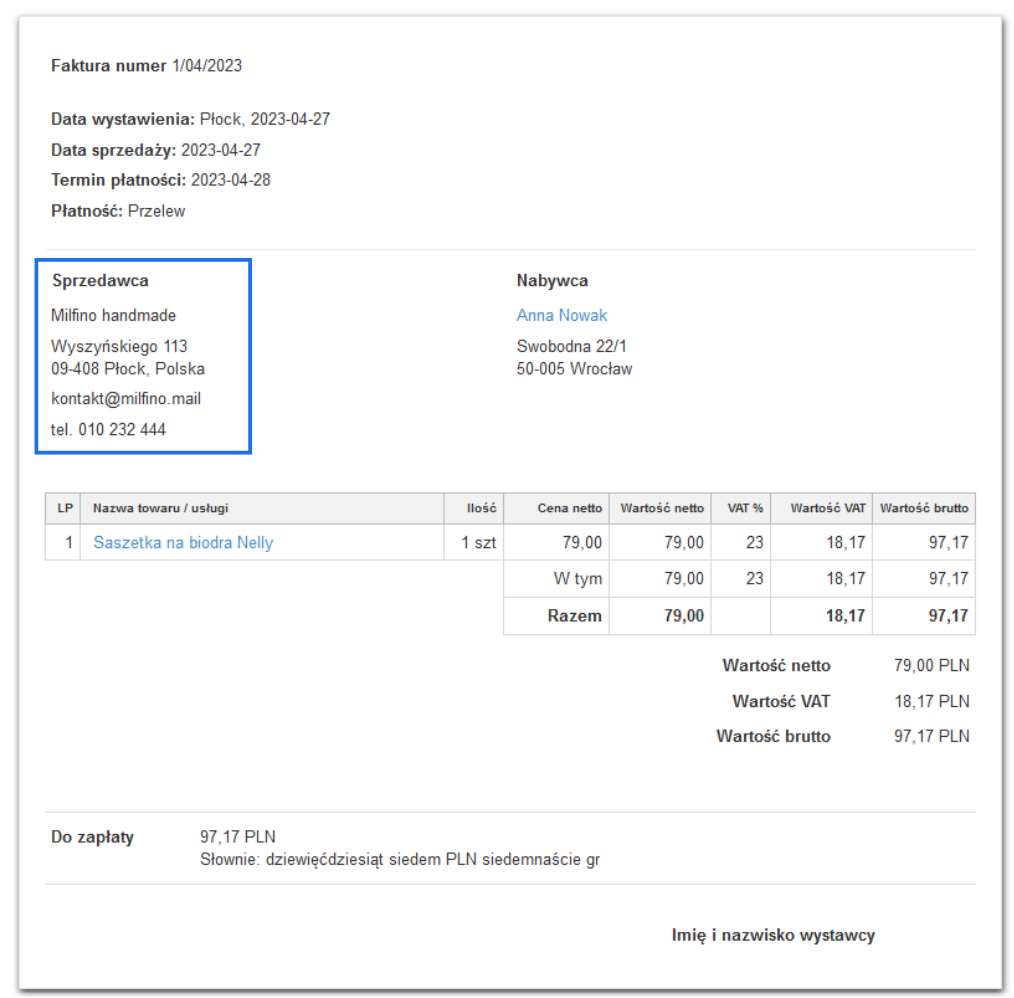Click the summary value 18,17 PLN
Screen dimensions: 1014x998
point(931,701)
